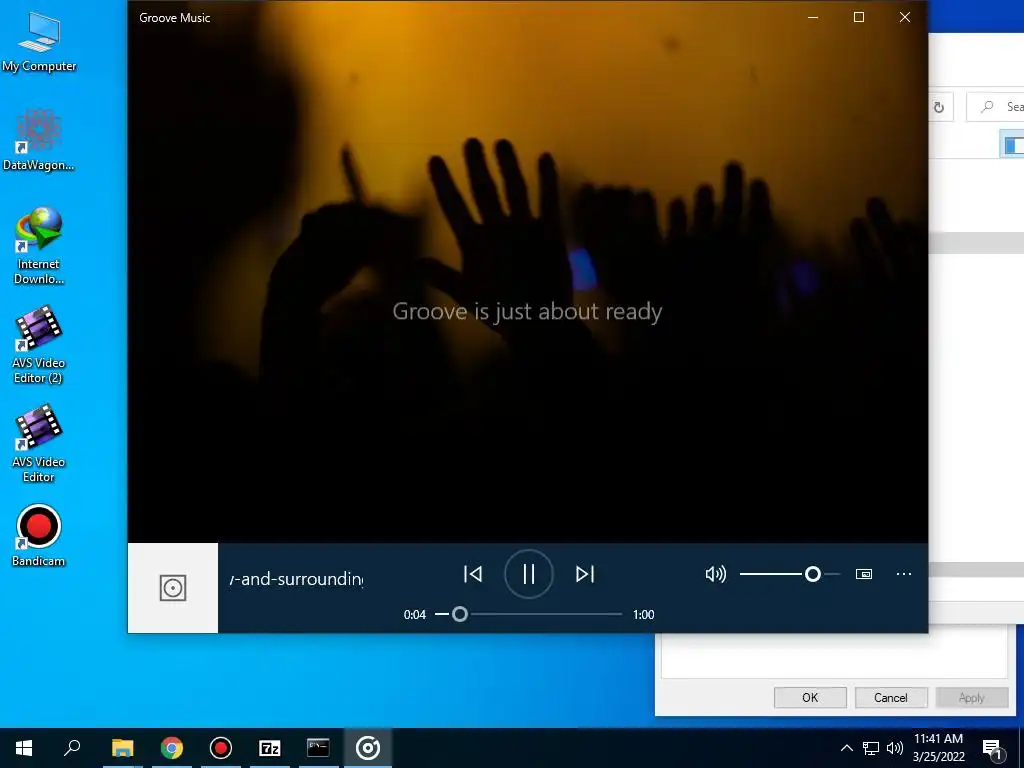Click the search box in background window
The height and width of the screenshot is (768, 1024).
pyautogui.click(x=995, y=107)
